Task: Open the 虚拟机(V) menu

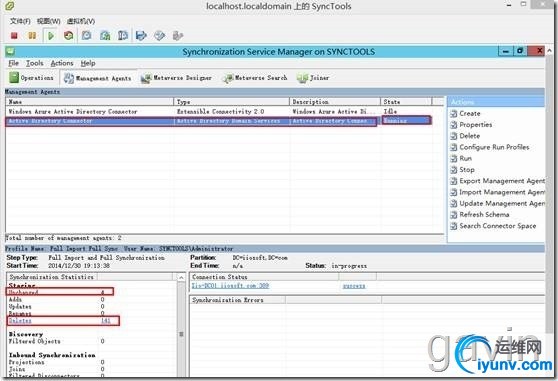Action: click(81, 21)
